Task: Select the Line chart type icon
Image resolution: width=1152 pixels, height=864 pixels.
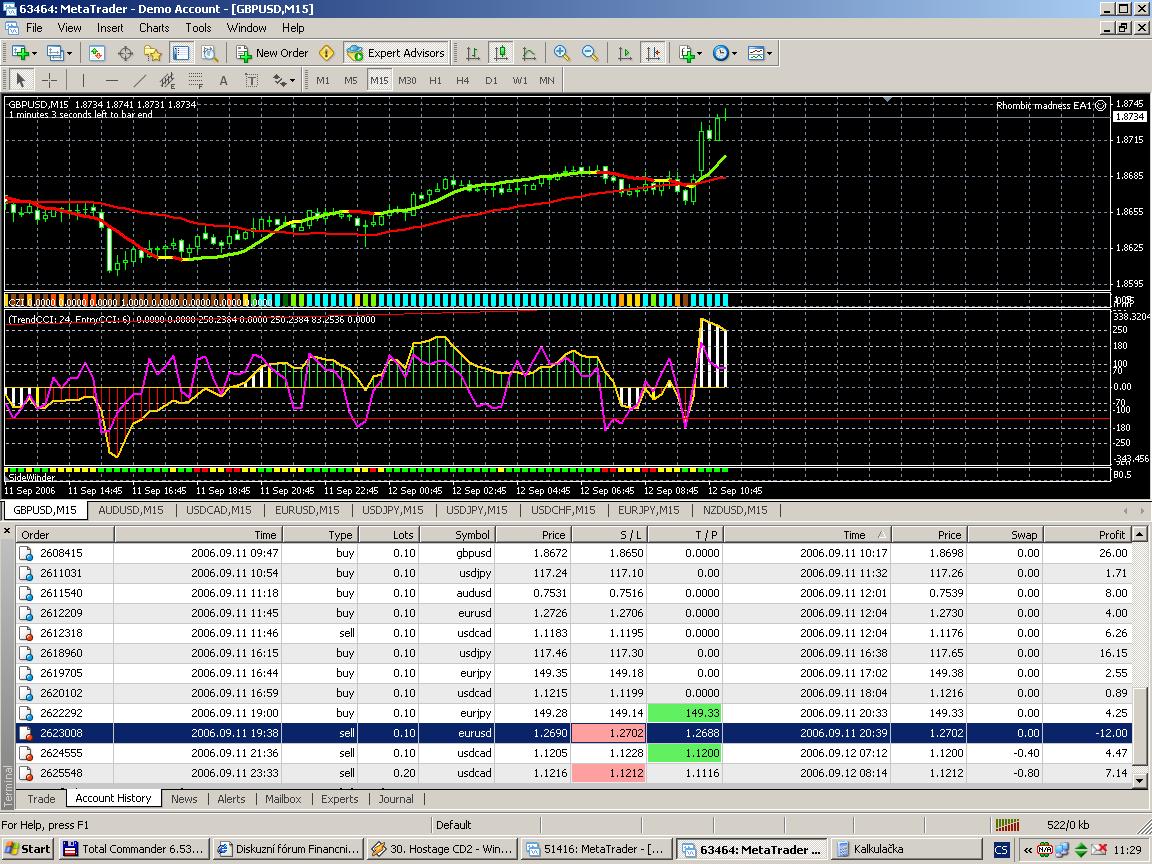Action: (x=528, y=53)
